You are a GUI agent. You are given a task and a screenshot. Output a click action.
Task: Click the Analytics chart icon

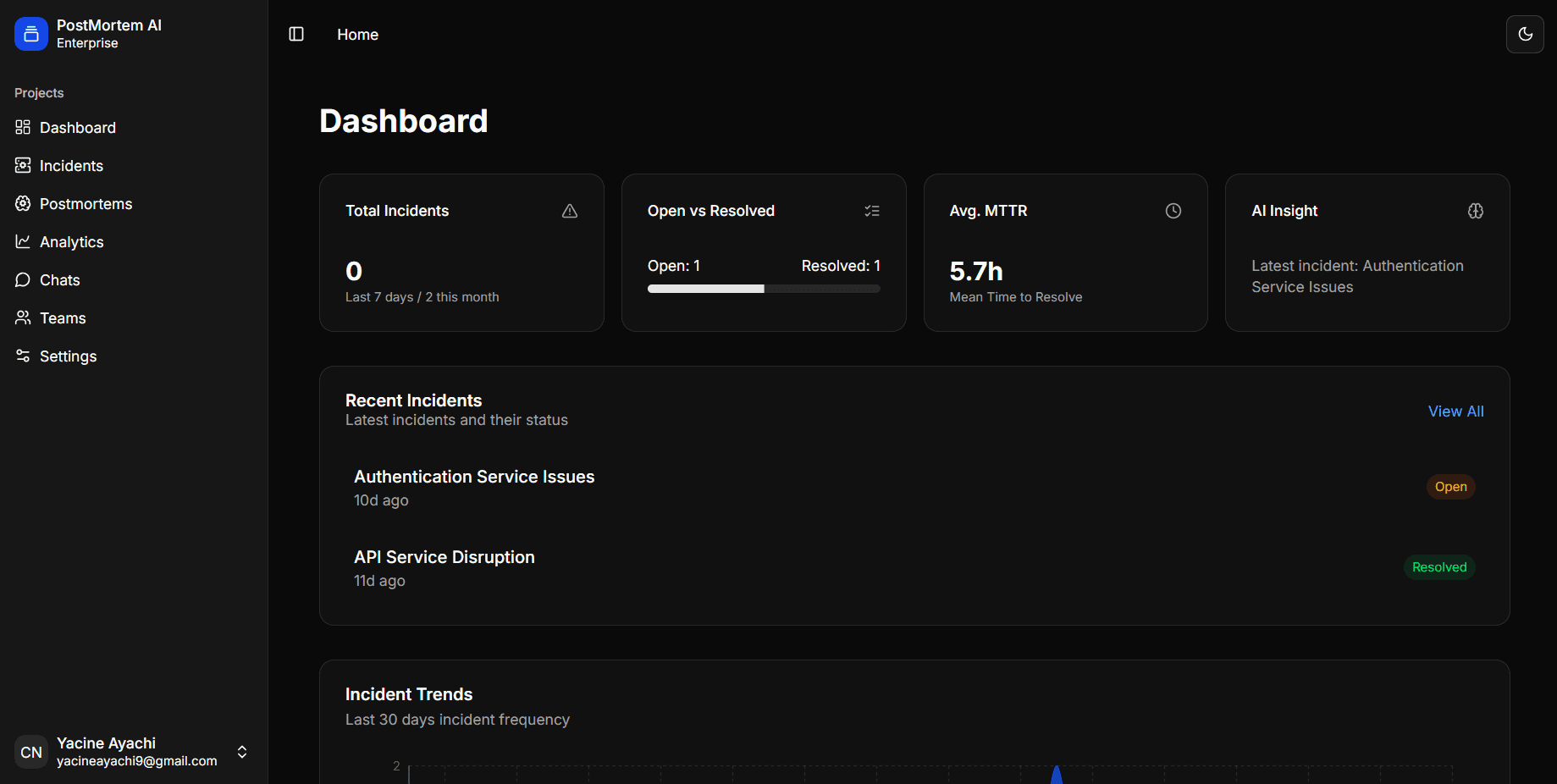pos(23,242)
